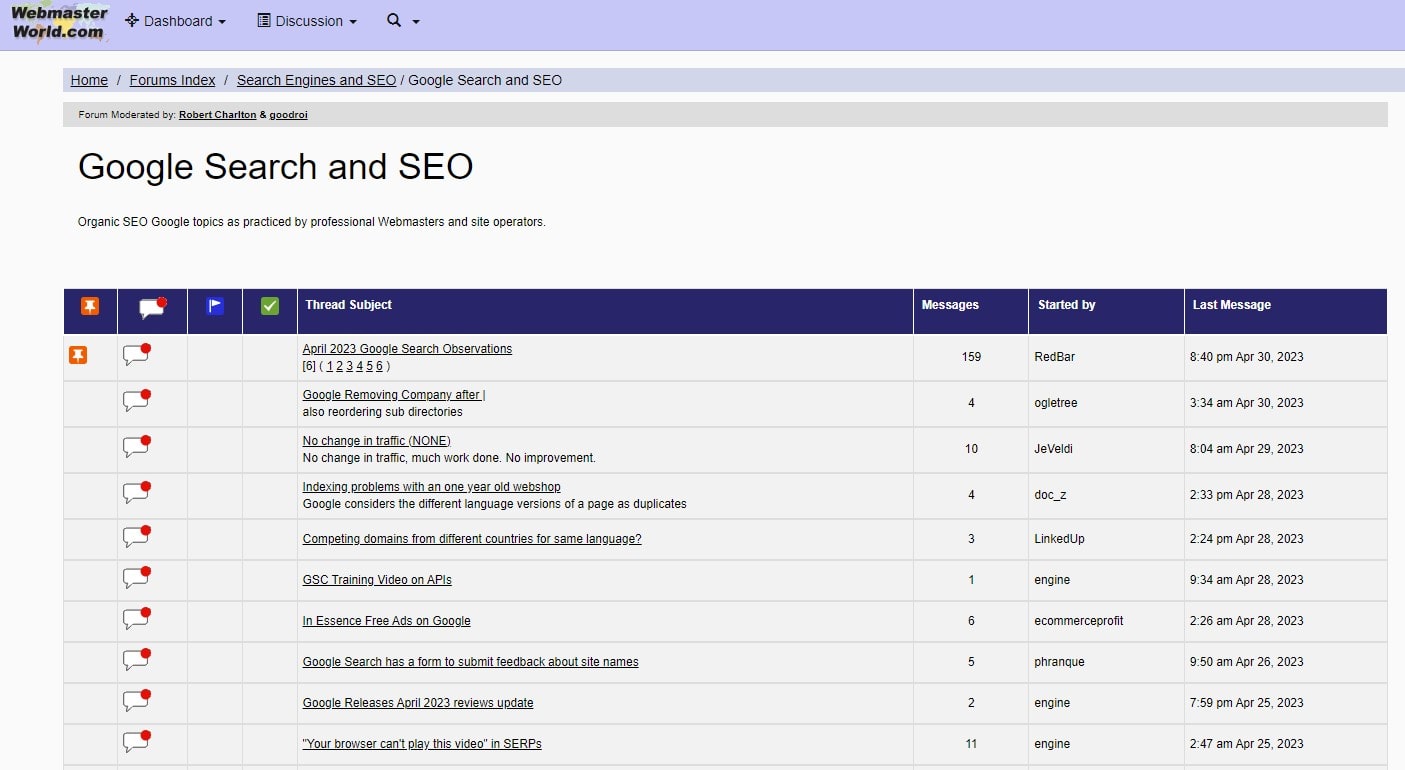Screen dimensions: 1405x770
Task: Go to Home breadcrumb link
Action: [89, 80]
